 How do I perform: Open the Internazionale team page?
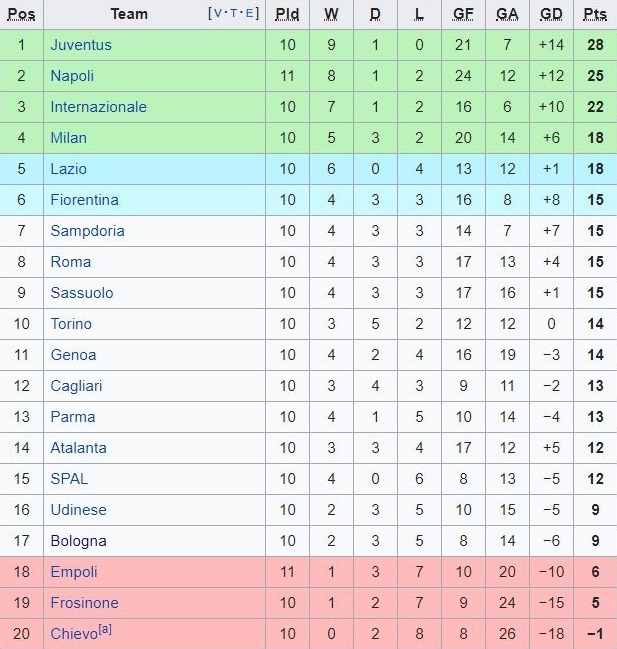(x=98, y=107)
